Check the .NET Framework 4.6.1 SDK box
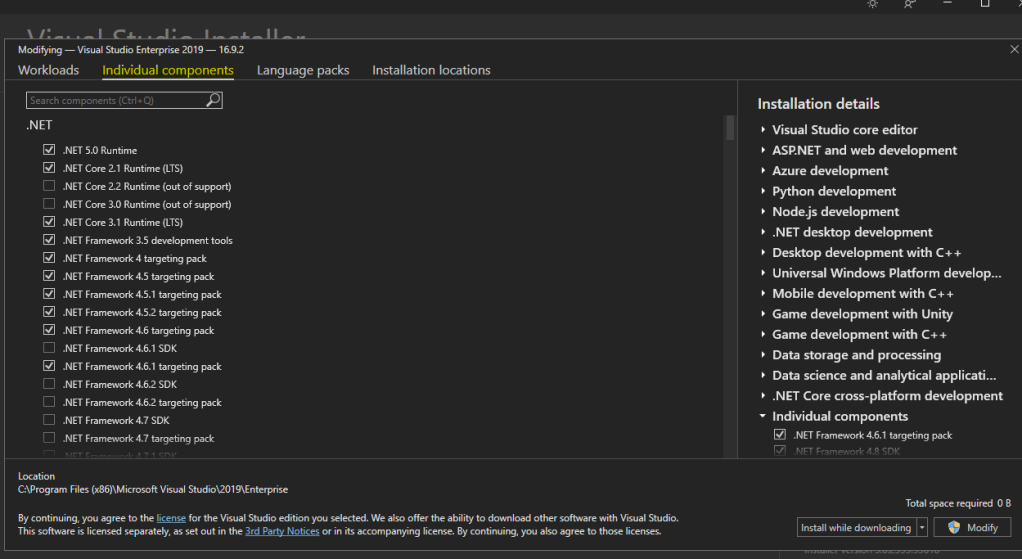1022x559 pixels. pos(49,348)
